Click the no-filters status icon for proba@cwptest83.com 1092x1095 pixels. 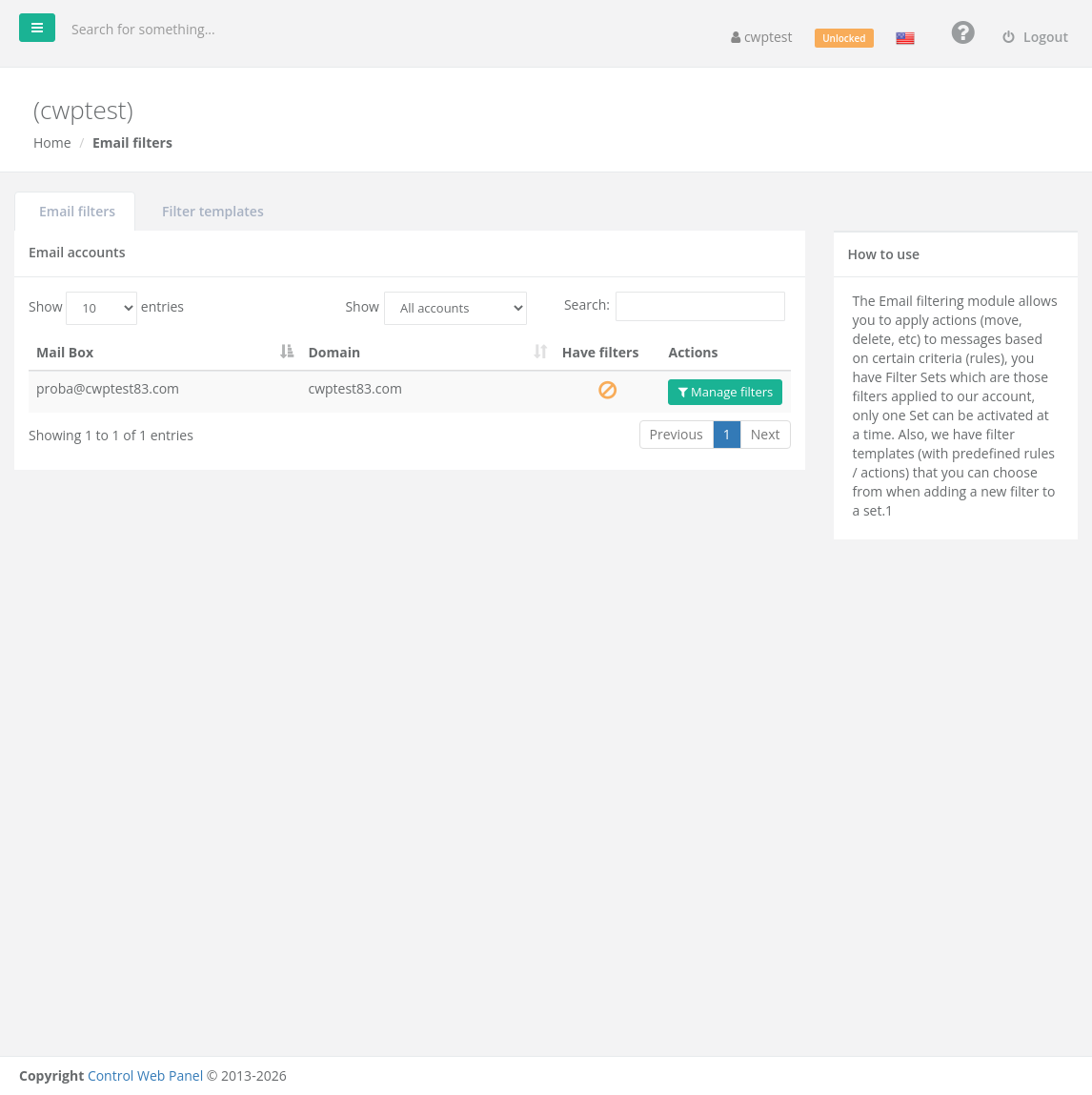pos(607,390)
